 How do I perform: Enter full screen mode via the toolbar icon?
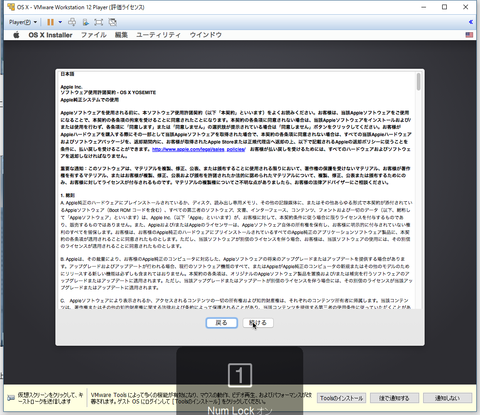[99, 22]
